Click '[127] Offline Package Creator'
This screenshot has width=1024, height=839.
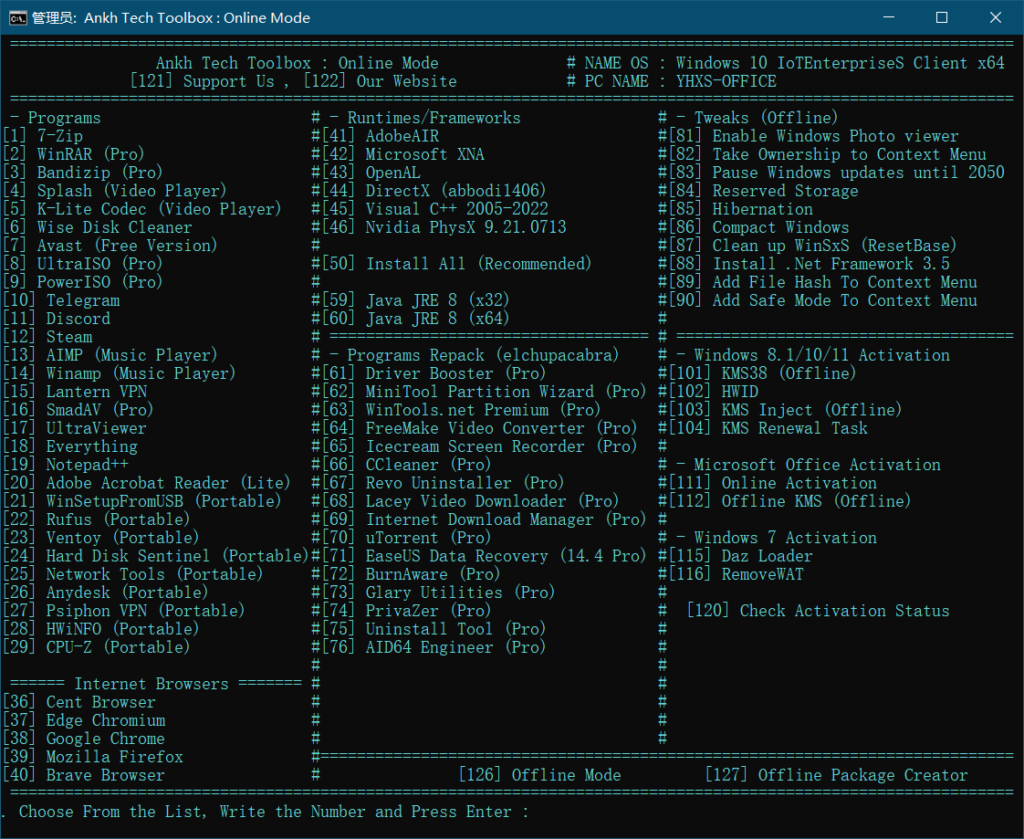(837, 776)
